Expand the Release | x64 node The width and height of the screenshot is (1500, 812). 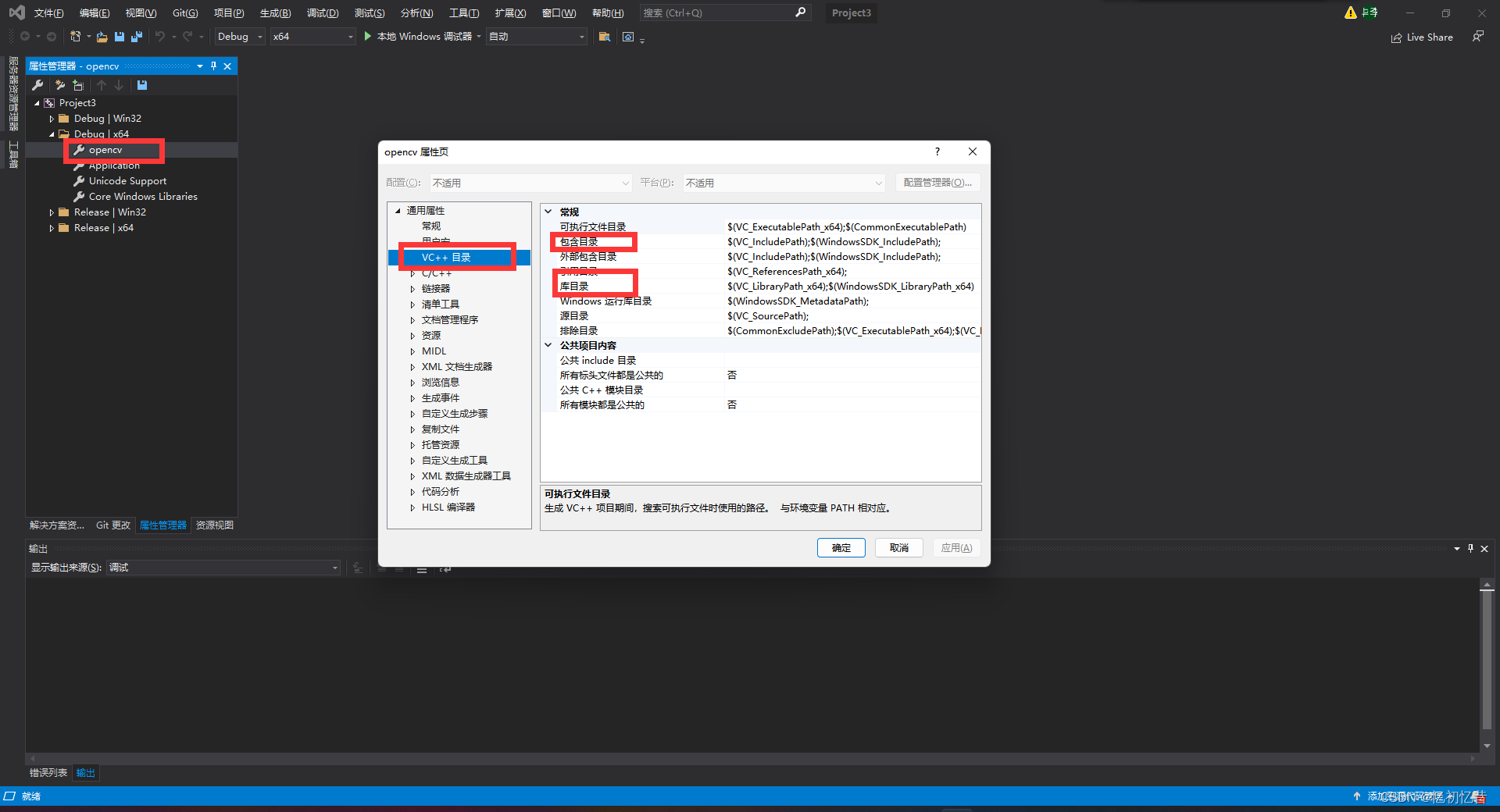pyautogui.click(x=52, y=228)
